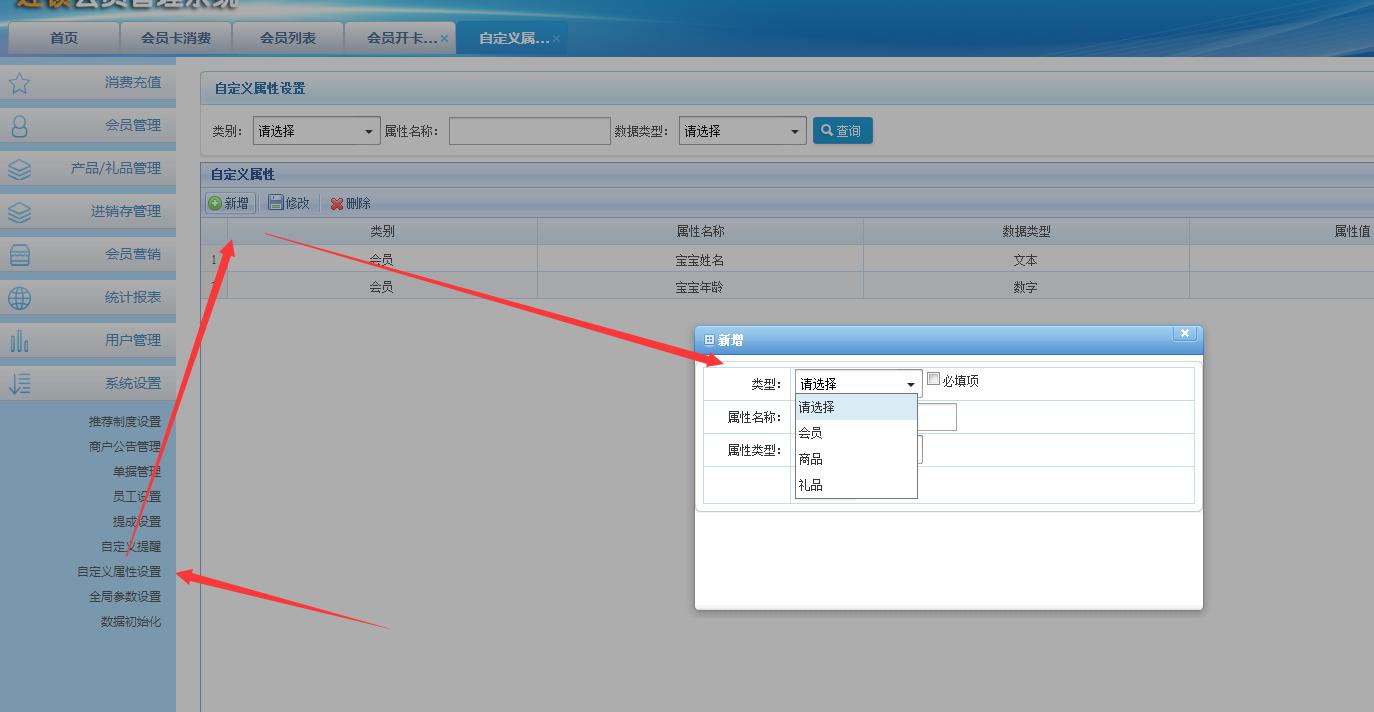Viewport: 1374px width, 712px height.
Task: Open the 数据类型 filter dropdown
Action: coord(742,131)
